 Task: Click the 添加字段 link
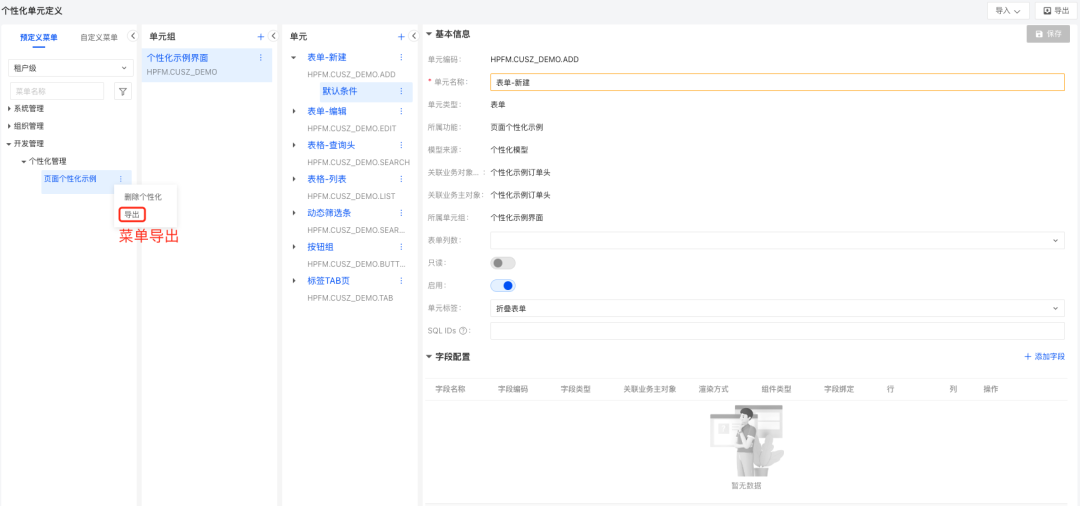pos(1044,357)
